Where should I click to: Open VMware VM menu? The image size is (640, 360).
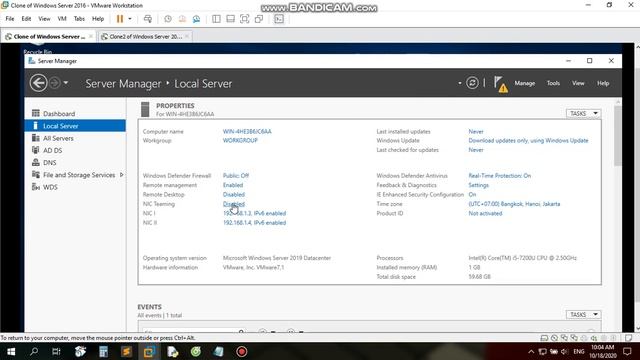[x=62, y=19]
